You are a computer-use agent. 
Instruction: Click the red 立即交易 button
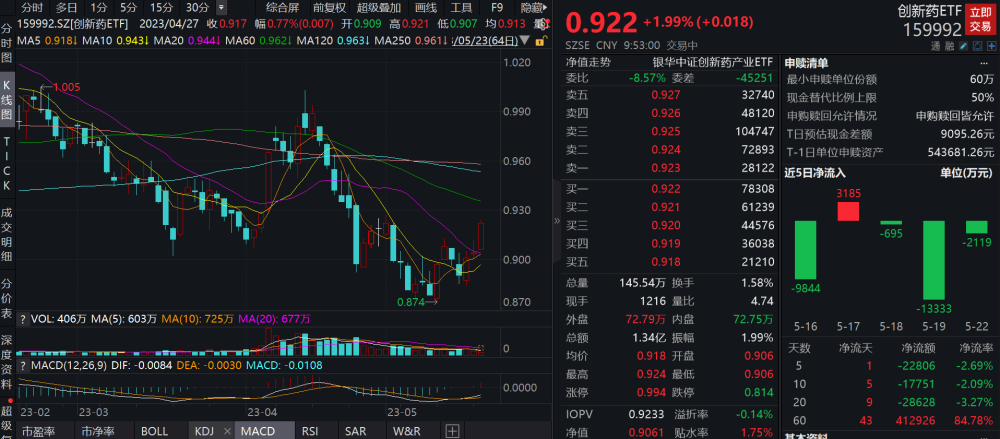pyautogui.click(x=981, y=19)
